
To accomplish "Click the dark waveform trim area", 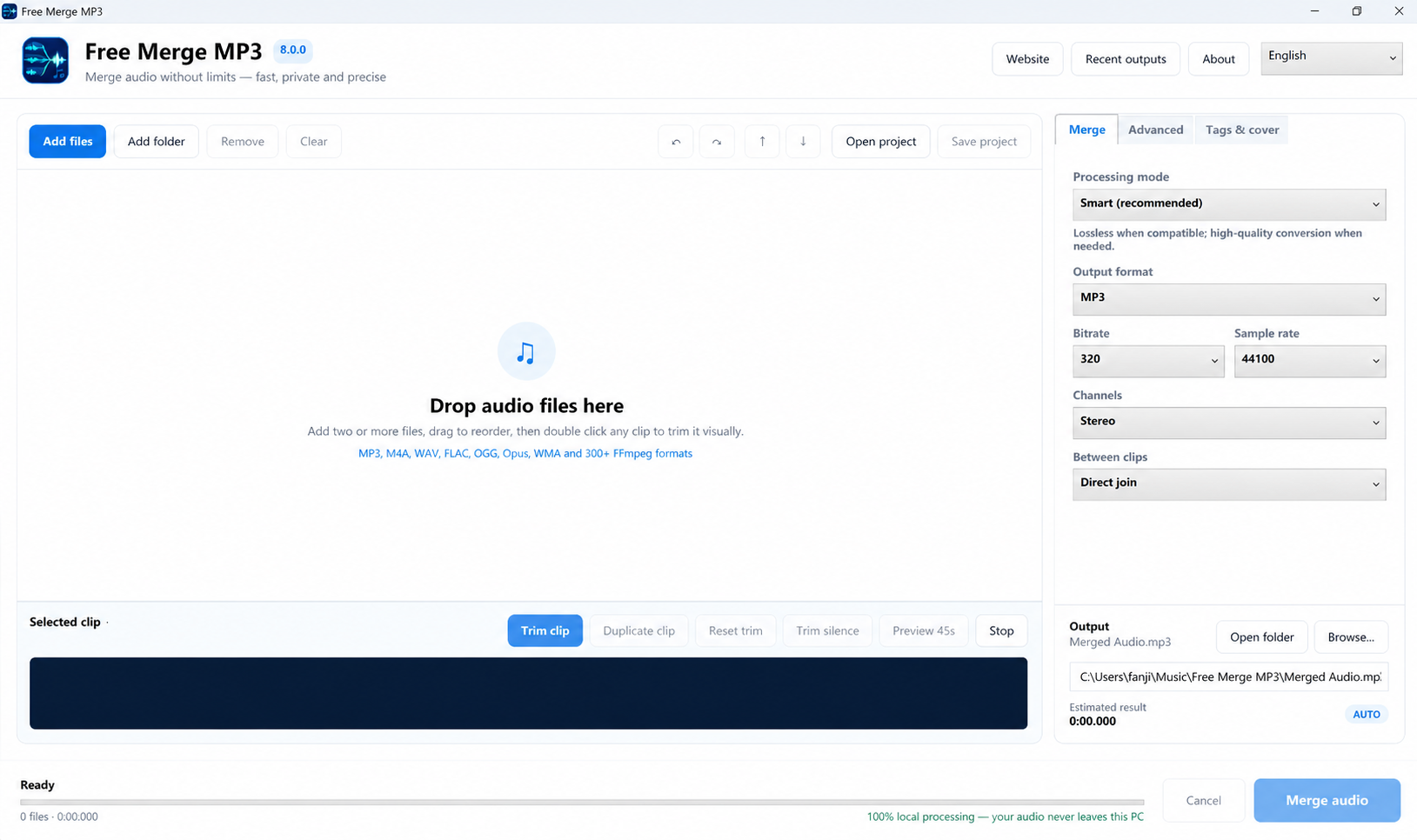I will click(528, 693).
